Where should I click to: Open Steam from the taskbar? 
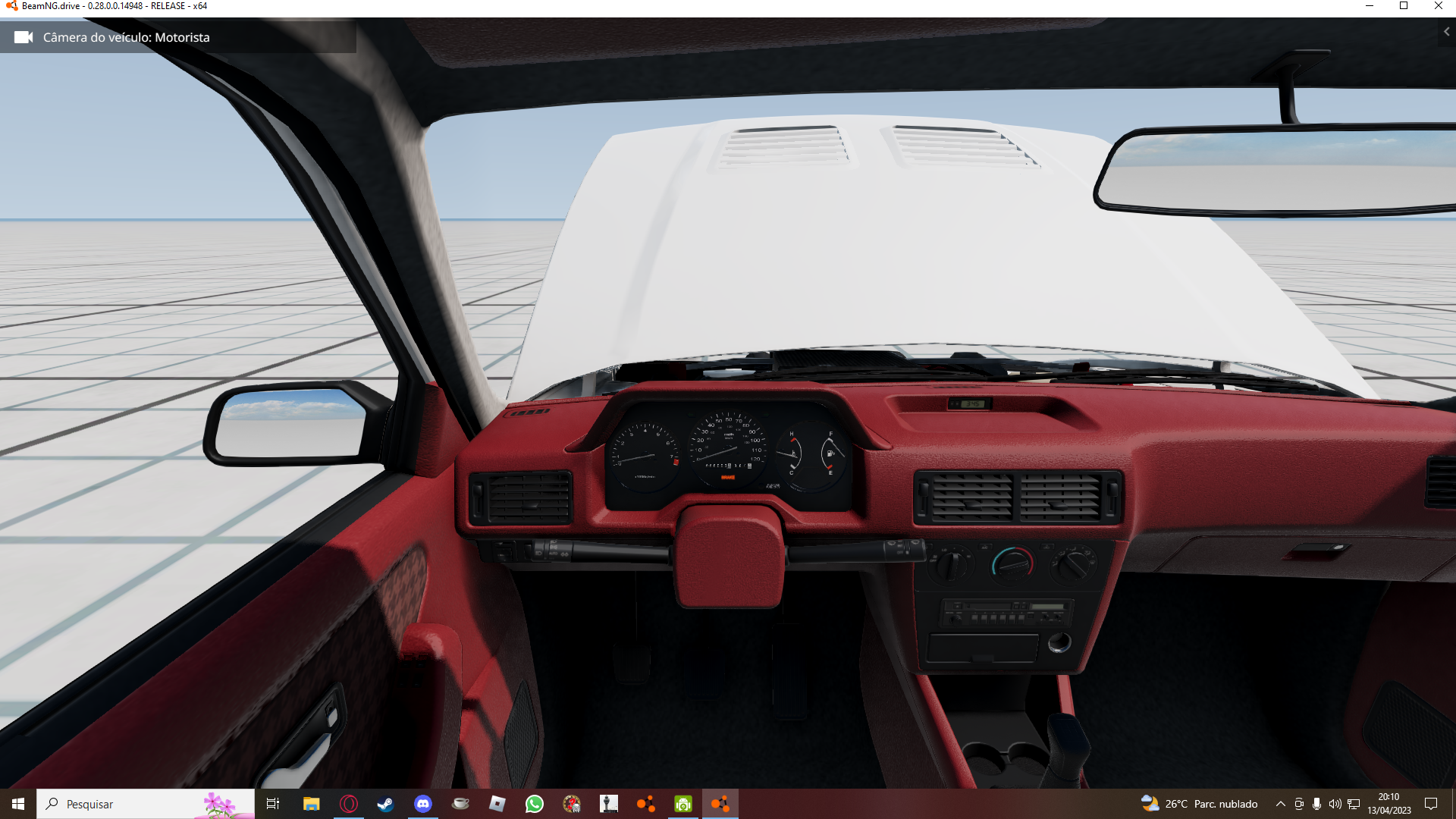pyautogui.click(x=385, y=804)
